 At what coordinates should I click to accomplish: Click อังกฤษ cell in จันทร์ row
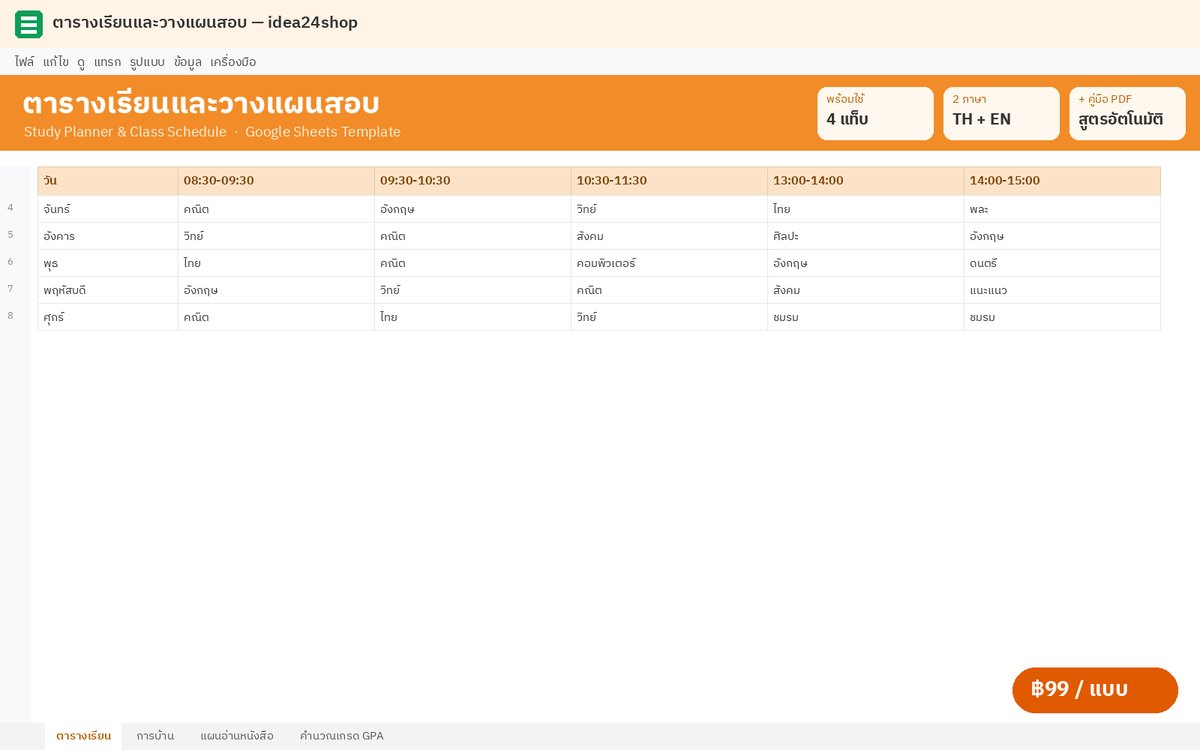[473, 209]
